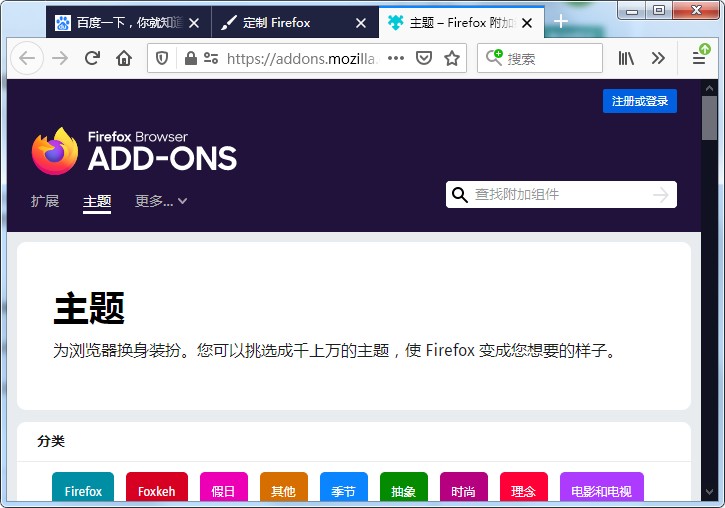This screenshot has height=508, width=725.
Task: Open the 时尚 category
Action: (464, 488)
